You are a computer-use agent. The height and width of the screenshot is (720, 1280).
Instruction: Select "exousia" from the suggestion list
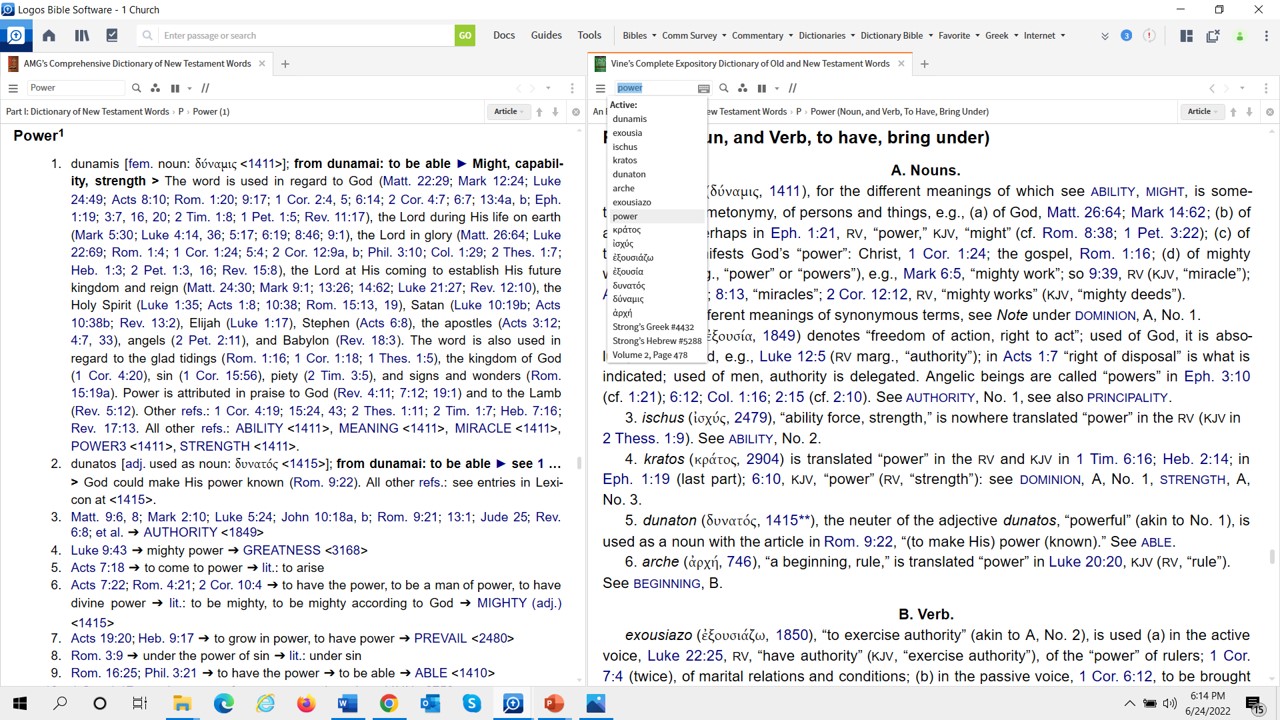tap(628, 132)
